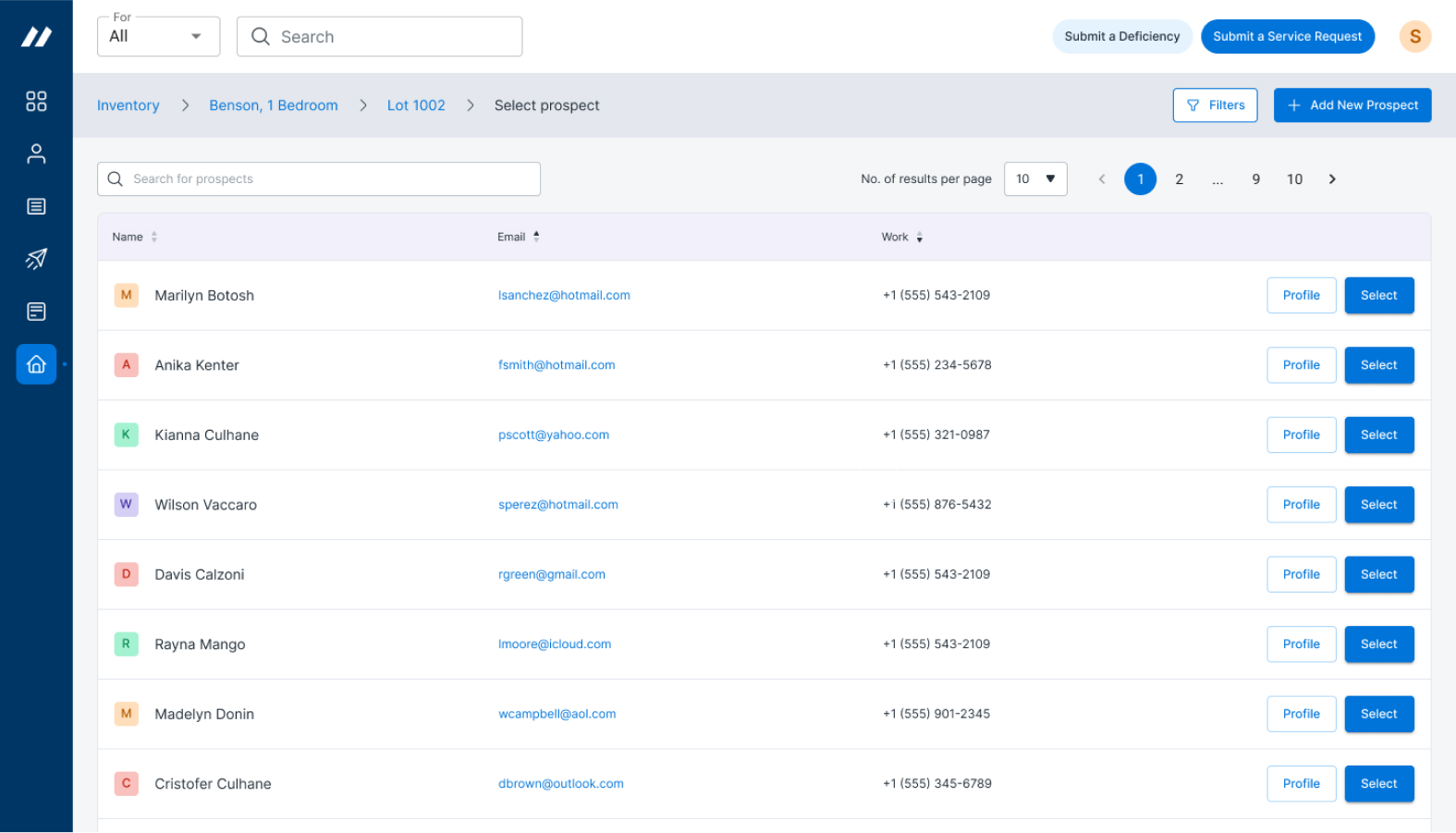Viewport: 1456px width, 833px height.
Task: Open Profile for Wilson Vaccaro
Action: click(1301, 505)
